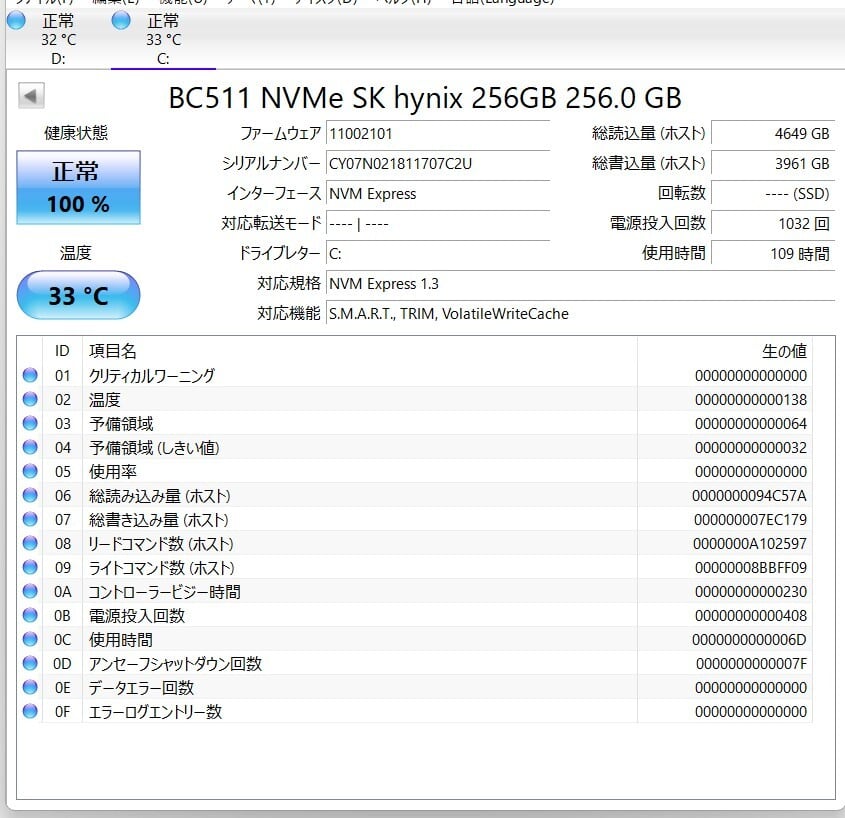
Task: Click the 電源投入回数 1032 回 field
Action: click(772, 224)
